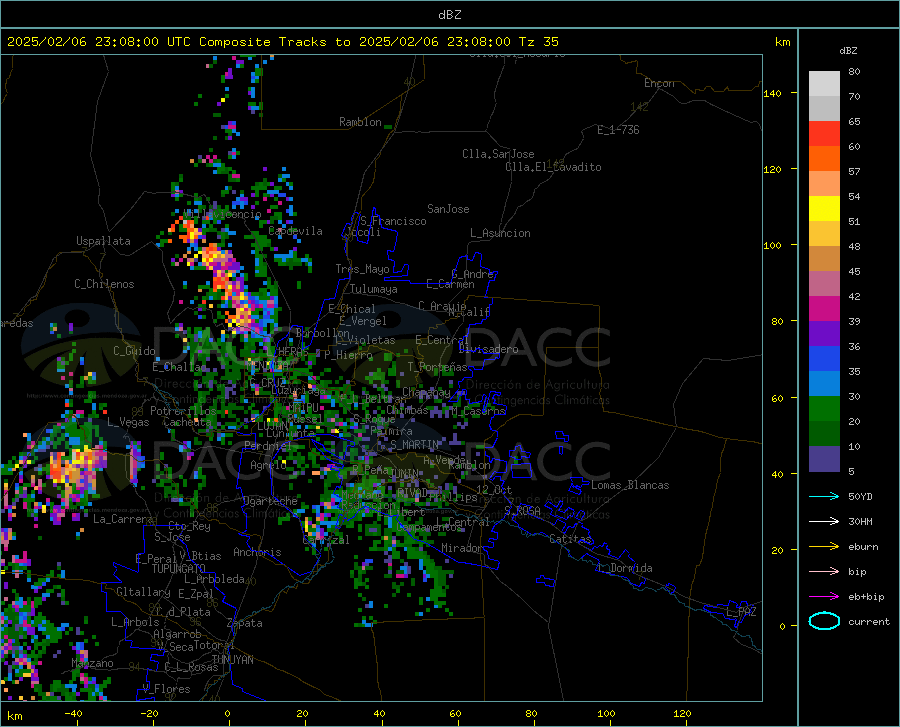900x727 pixels.
Task: Select the purple 36–39 dBZ swatch
Action: 824,334
